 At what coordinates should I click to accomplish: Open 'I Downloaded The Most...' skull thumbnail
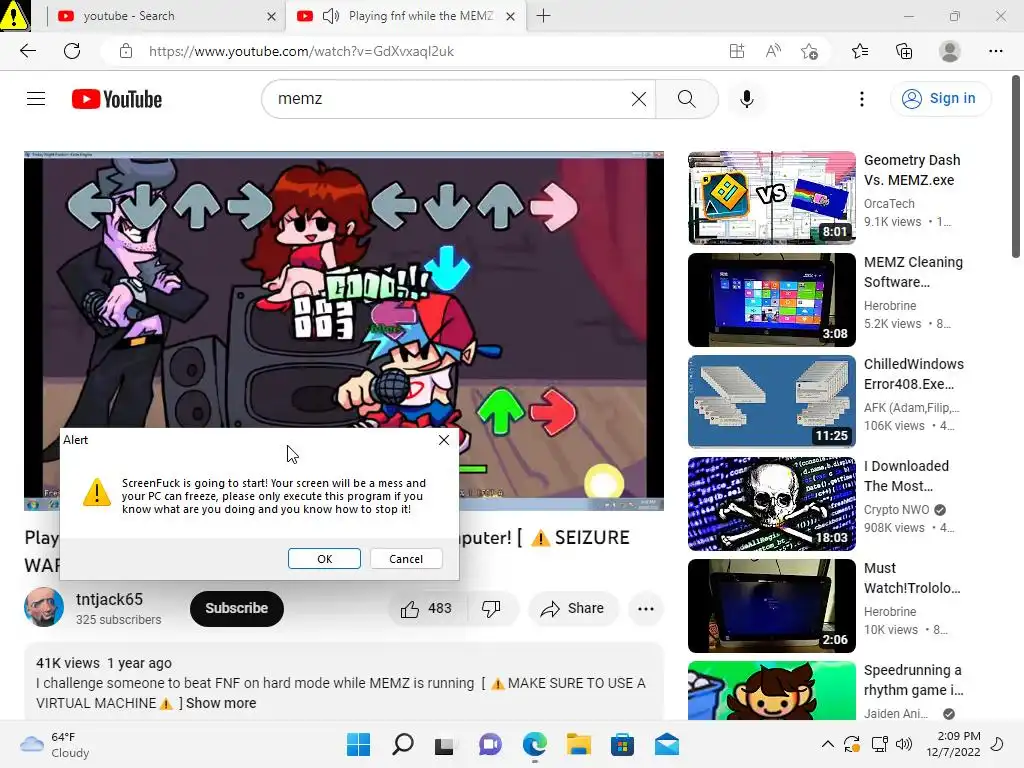(772, 504)
